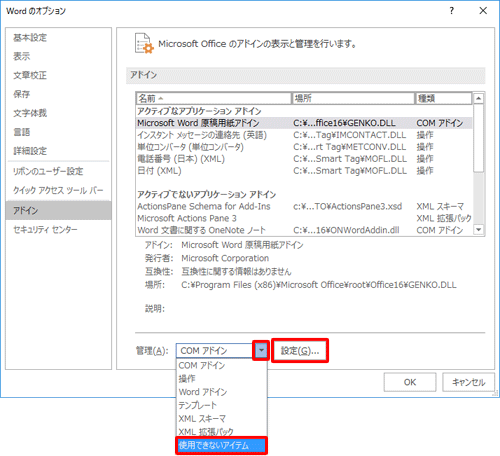Choose XML スキーマ from dropdown list

pos(222,419)
